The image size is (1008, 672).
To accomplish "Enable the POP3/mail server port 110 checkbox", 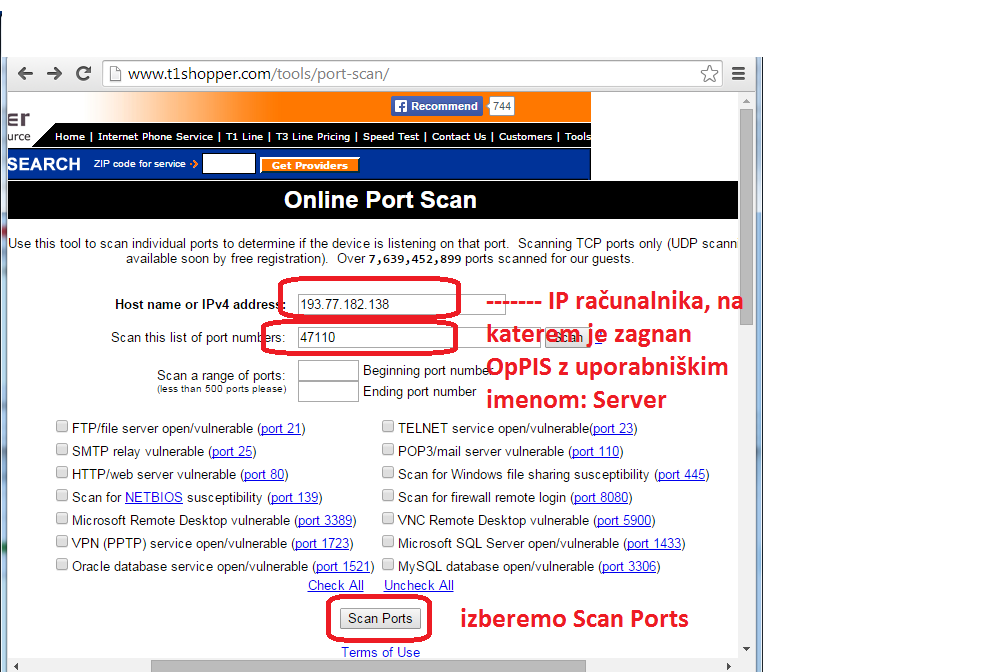I will [388, 449].
